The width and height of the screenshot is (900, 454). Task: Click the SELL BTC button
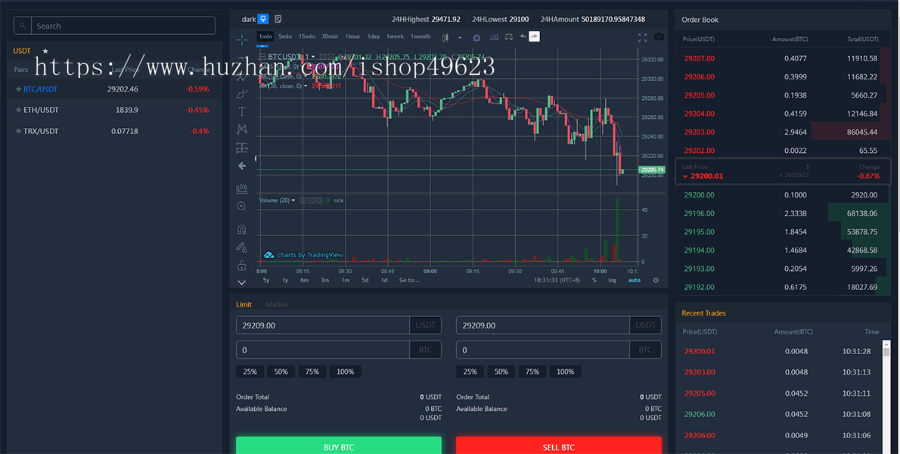[558, 445]
